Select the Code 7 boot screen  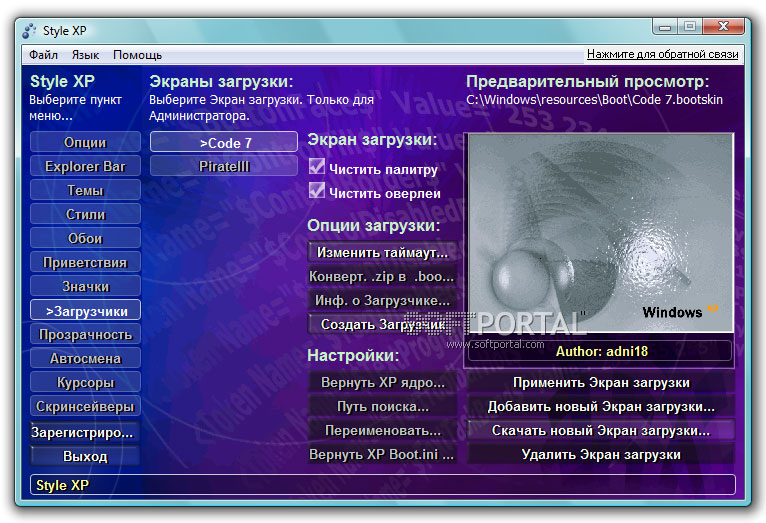[224, 143]
